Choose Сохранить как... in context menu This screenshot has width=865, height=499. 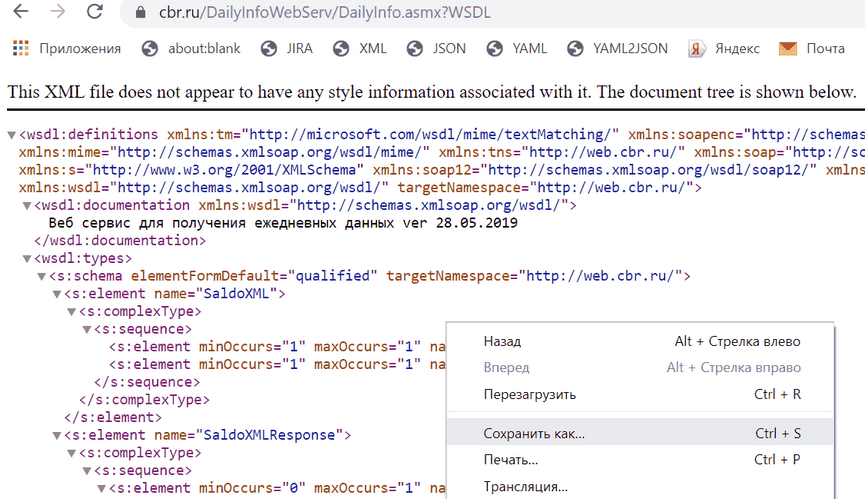pos(534,434)
